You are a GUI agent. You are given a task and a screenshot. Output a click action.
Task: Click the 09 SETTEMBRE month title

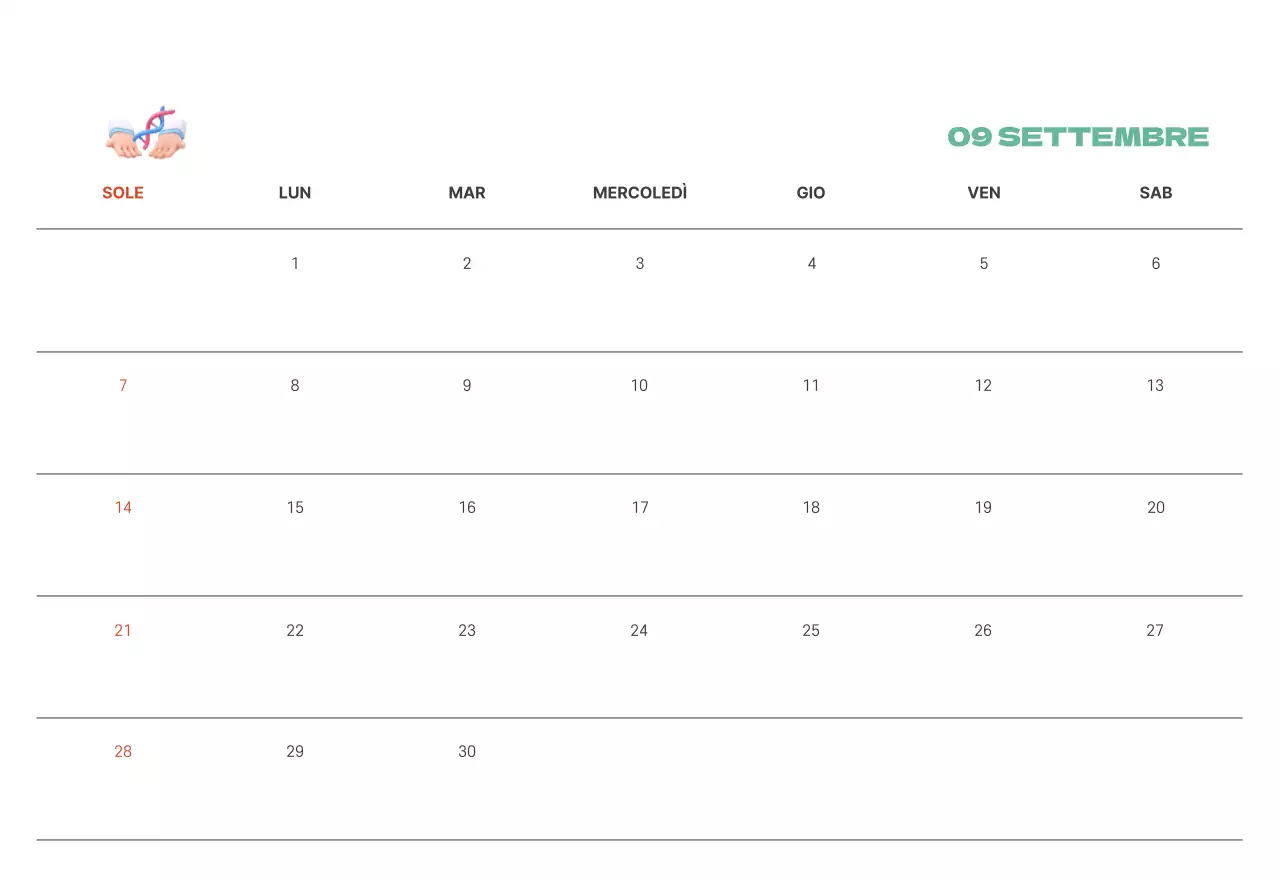point(1078,137)
